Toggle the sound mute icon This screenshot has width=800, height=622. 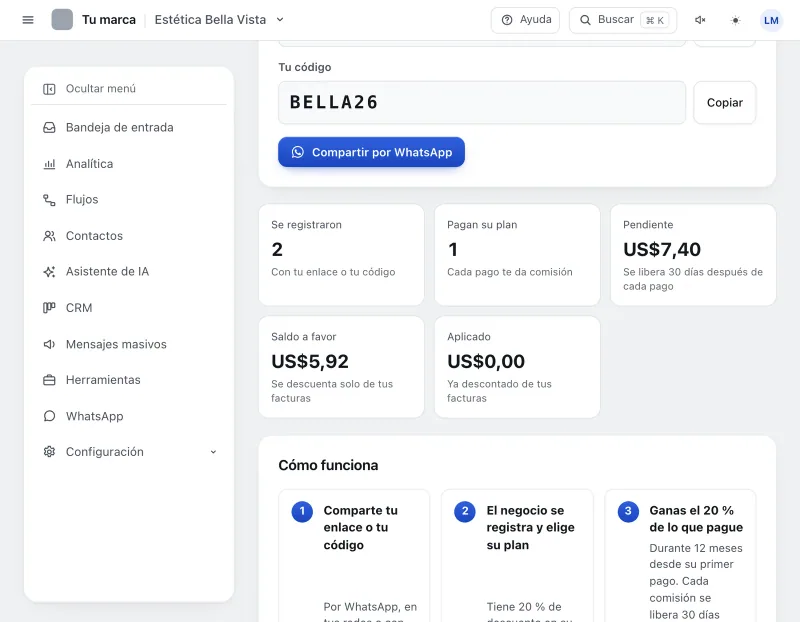700,20
